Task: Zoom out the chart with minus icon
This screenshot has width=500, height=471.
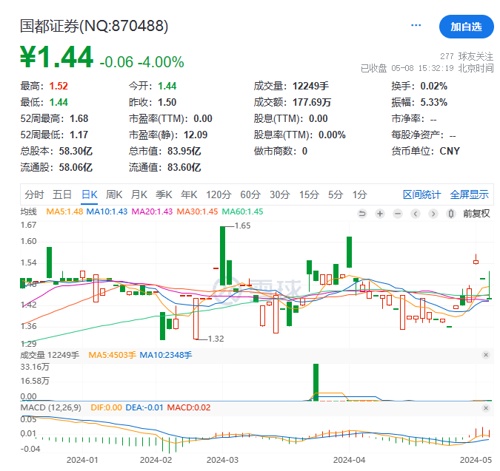Action: coord(398,214)
